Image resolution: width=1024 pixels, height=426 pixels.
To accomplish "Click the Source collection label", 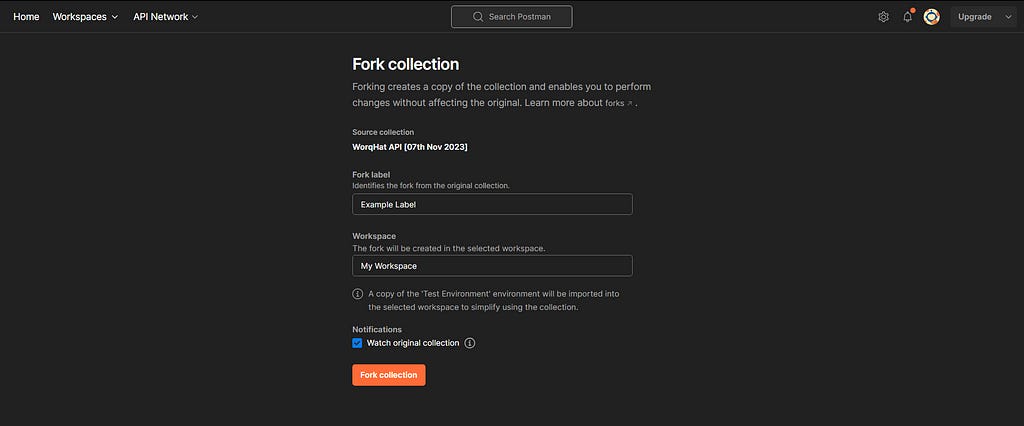I will click(383, 132).
